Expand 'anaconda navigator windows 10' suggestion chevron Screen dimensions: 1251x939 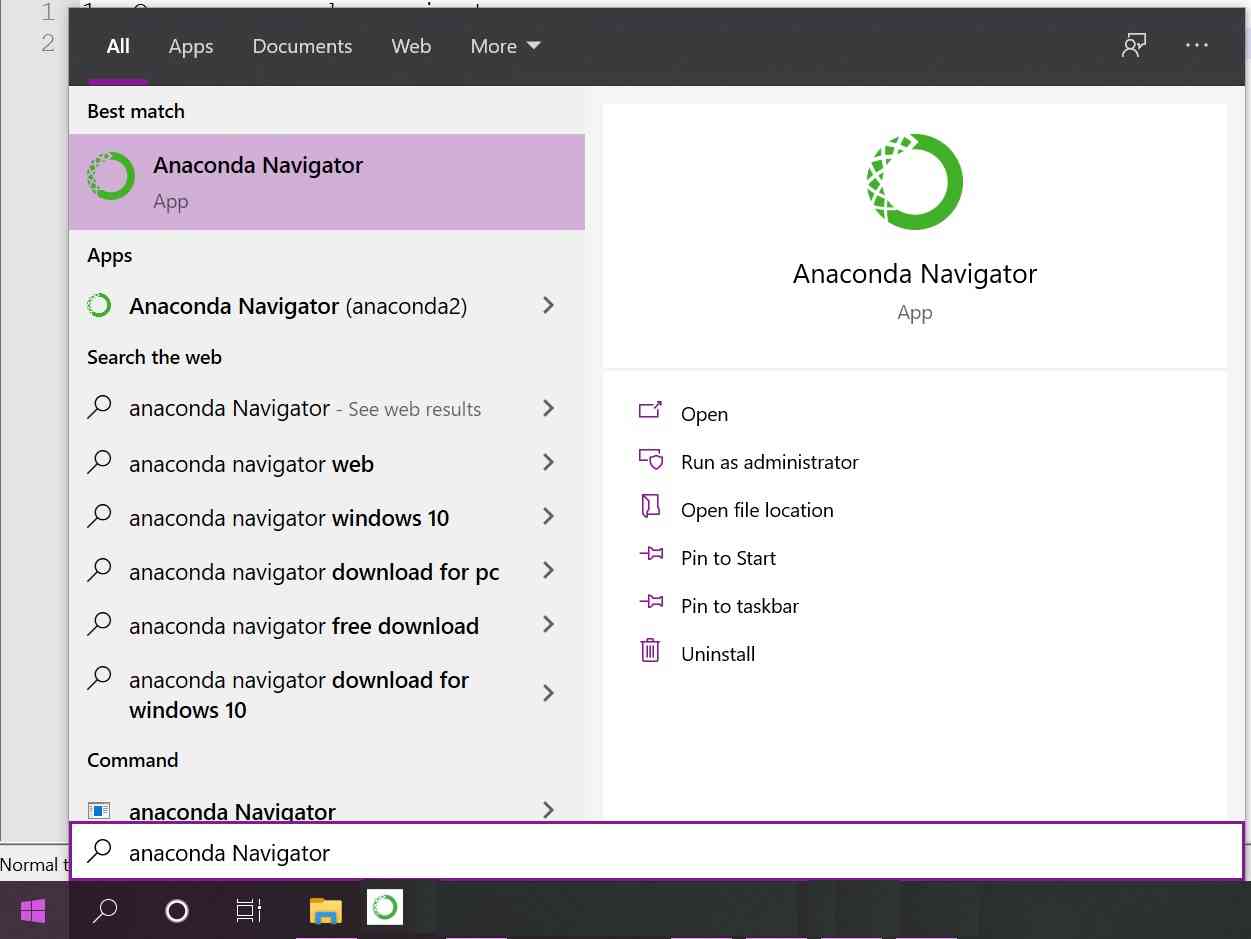pyautogui.click(x=548, y=516)
